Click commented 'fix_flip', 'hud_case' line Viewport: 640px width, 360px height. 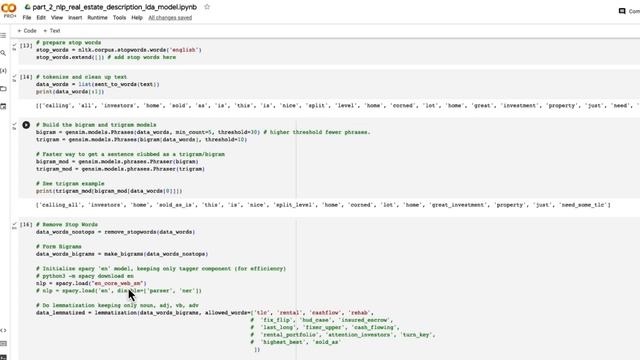click(322, 320)
